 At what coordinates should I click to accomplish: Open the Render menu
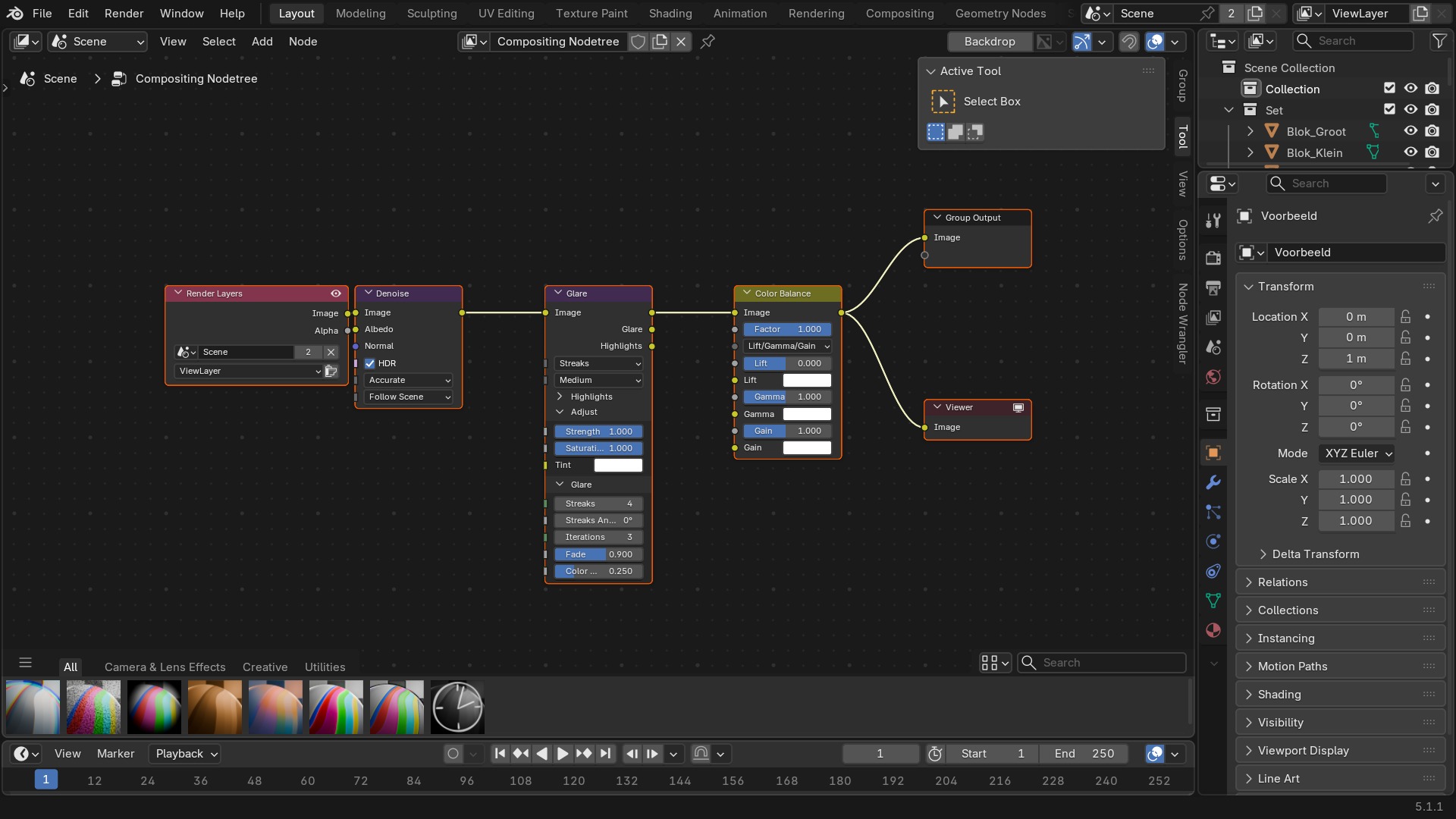[124, 13]
